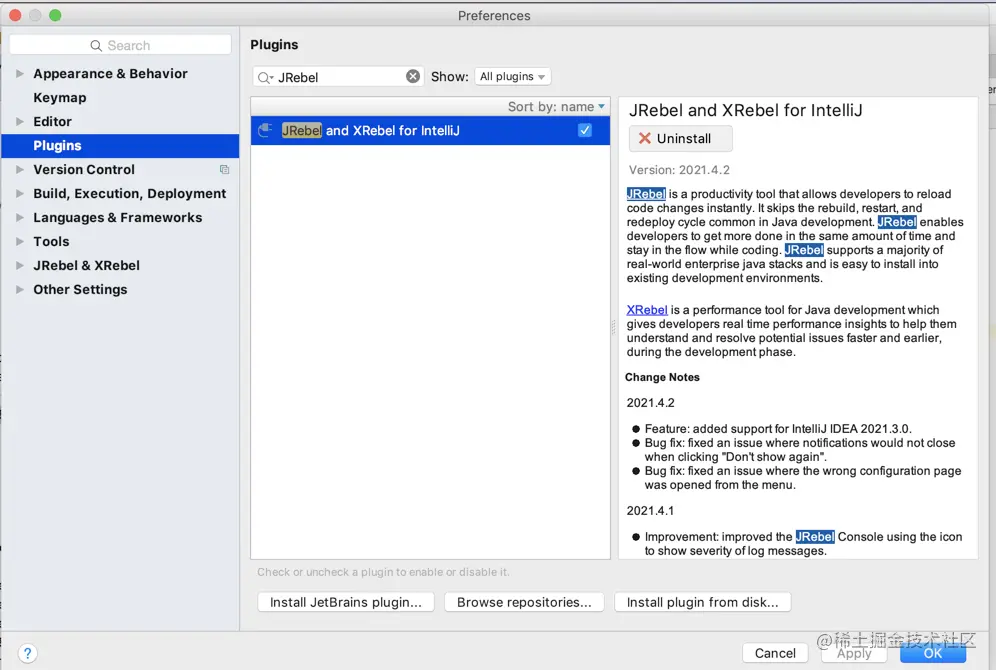
Task: Select Keymap in settings sidebar
Action: coord(60,98)
